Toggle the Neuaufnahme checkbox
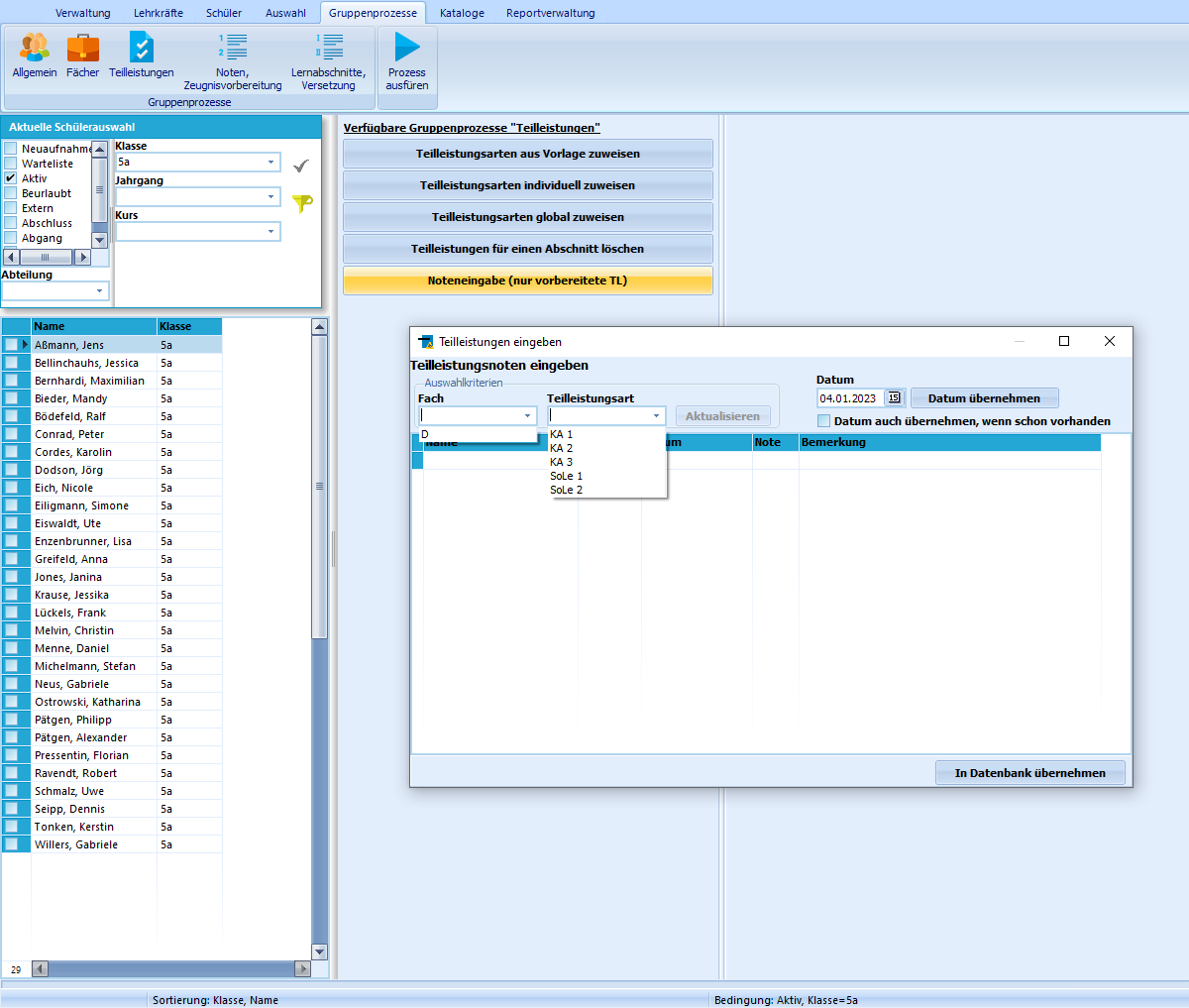Screen dimensions: 1189x1008 point(11,149)
